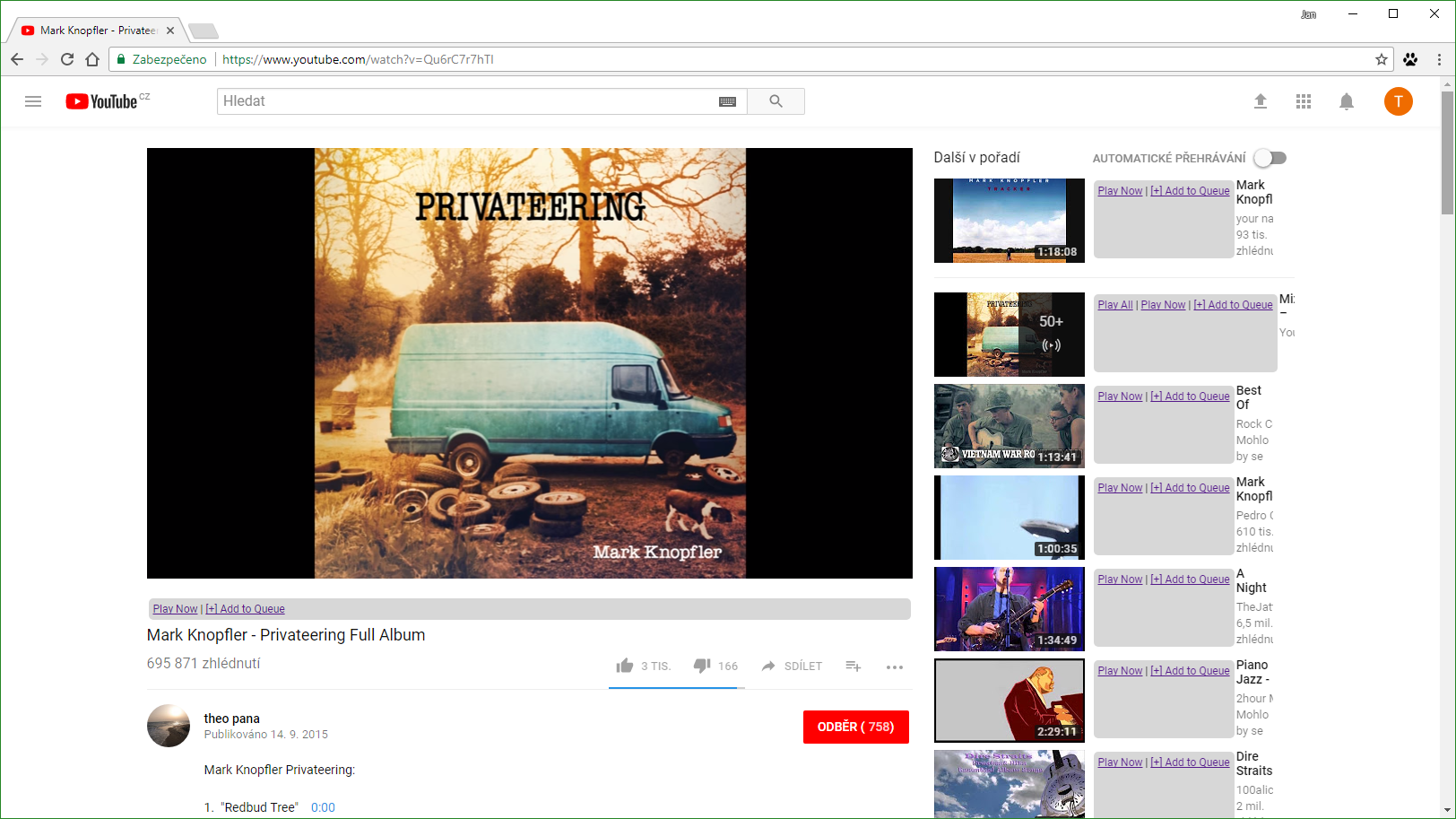Click Play Now for the Privateering mix
Viewport: 1456px width, 819px height.
coord(1163,305)
